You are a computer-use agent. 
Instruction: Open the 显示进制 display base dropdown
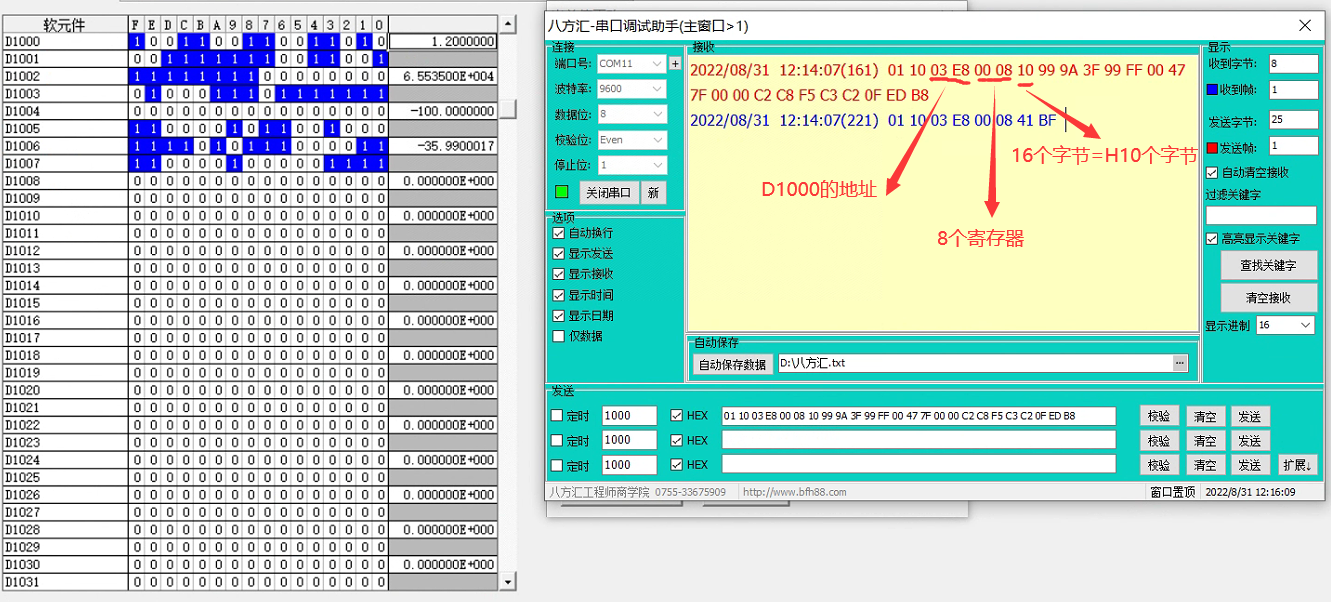click(1285, 326)
